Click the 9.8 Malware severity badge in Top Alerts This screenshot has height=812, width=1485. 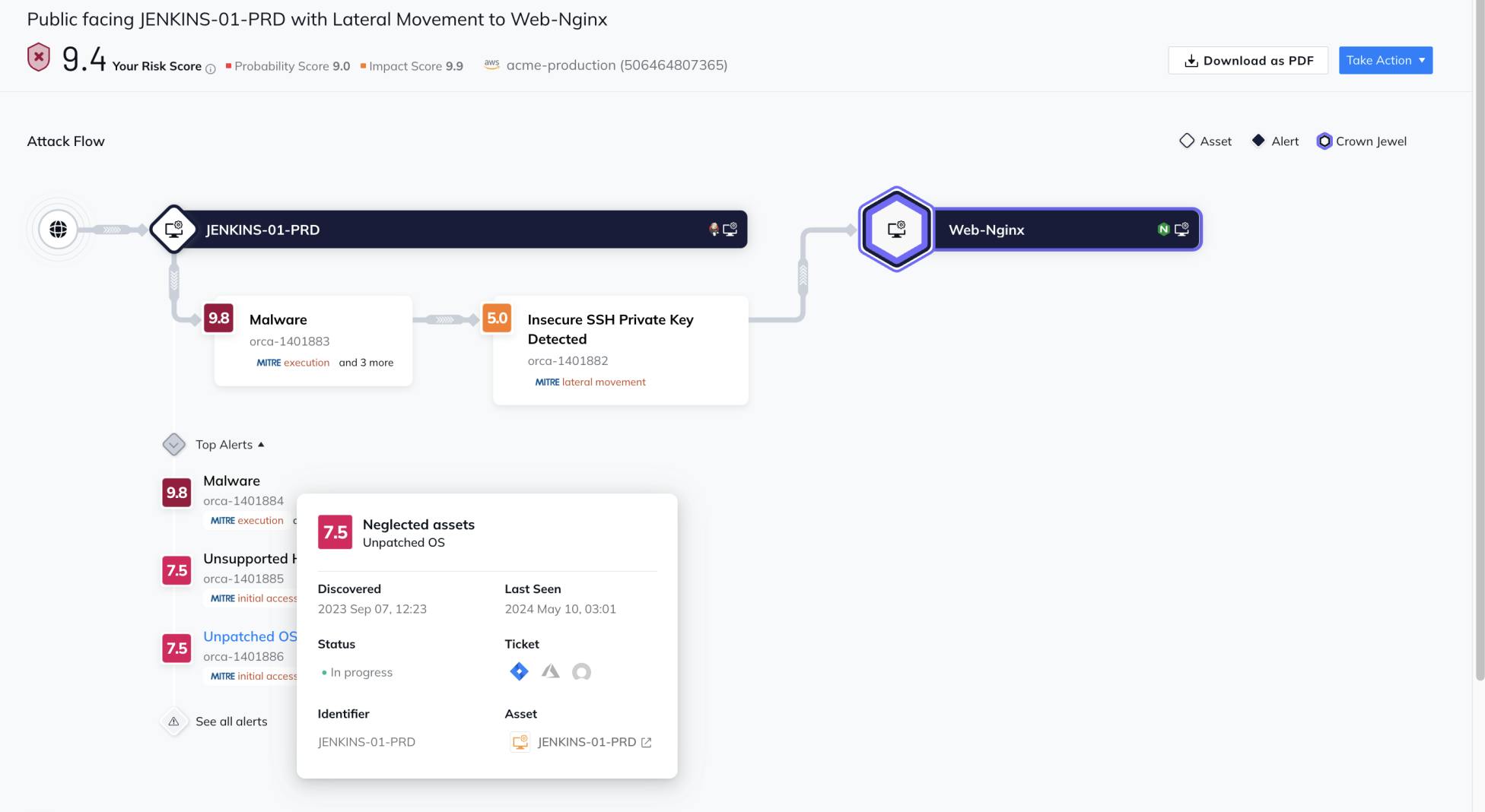(176, 493)
